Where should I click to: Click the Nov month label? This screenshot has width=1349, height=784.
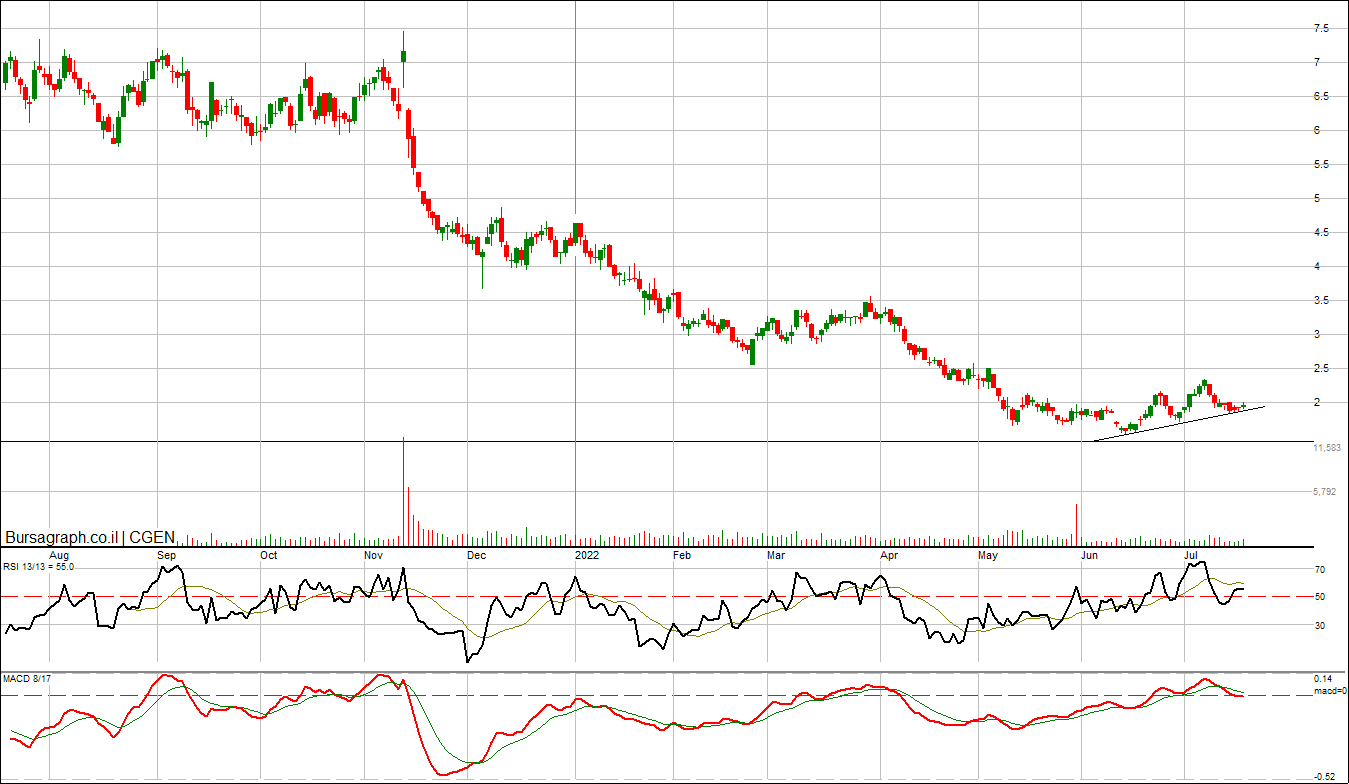point(374,554)
